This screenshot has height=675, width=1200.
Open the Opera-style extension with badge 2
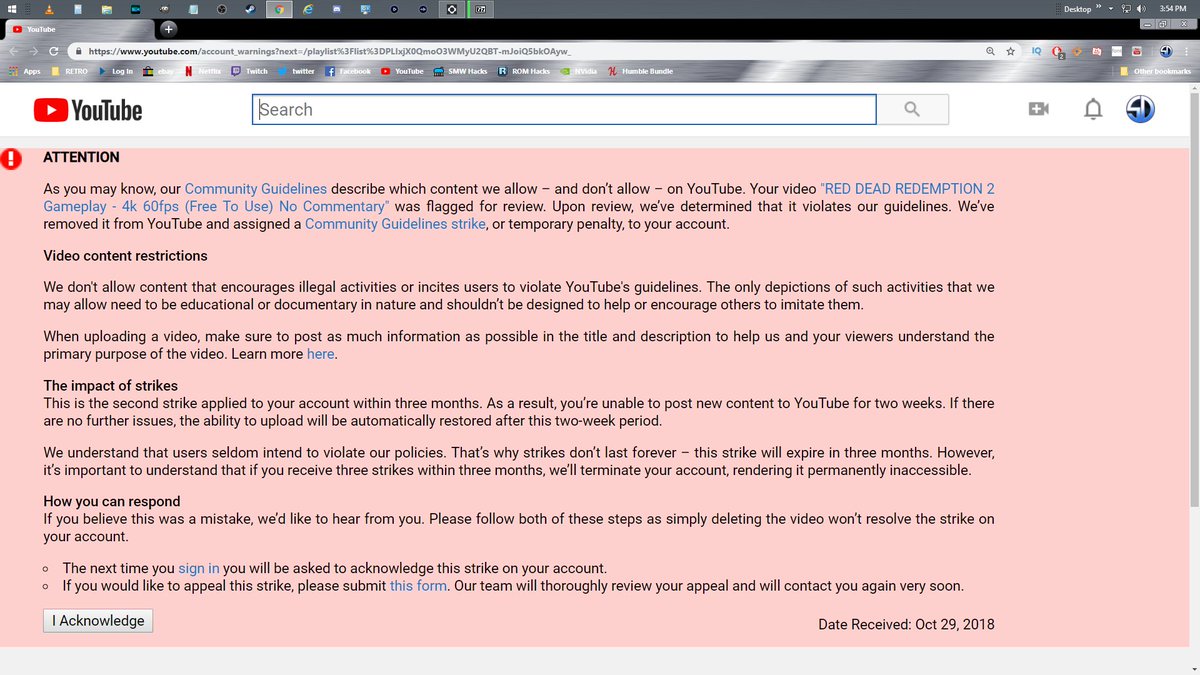point(1058,52)
